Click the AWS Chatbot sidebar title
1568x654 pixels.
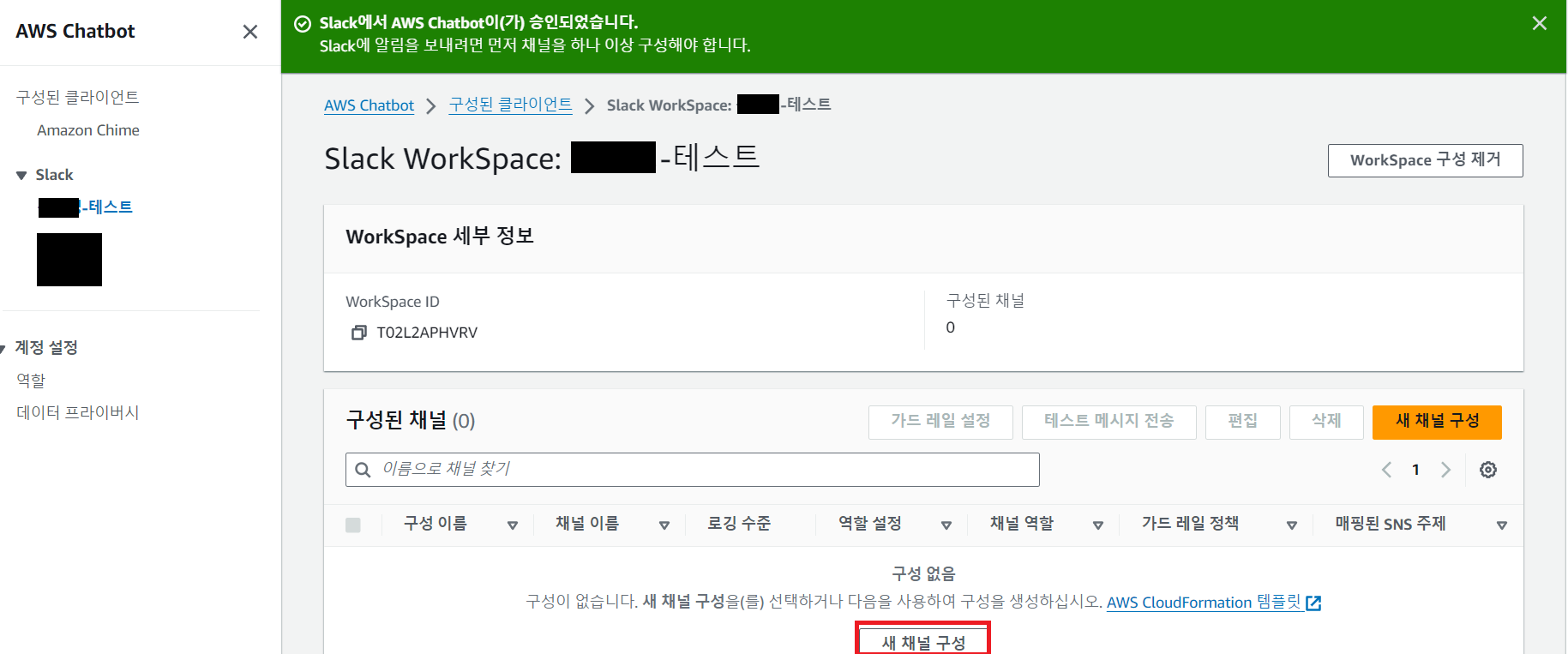pyautogui.click(x=75, y=32)
